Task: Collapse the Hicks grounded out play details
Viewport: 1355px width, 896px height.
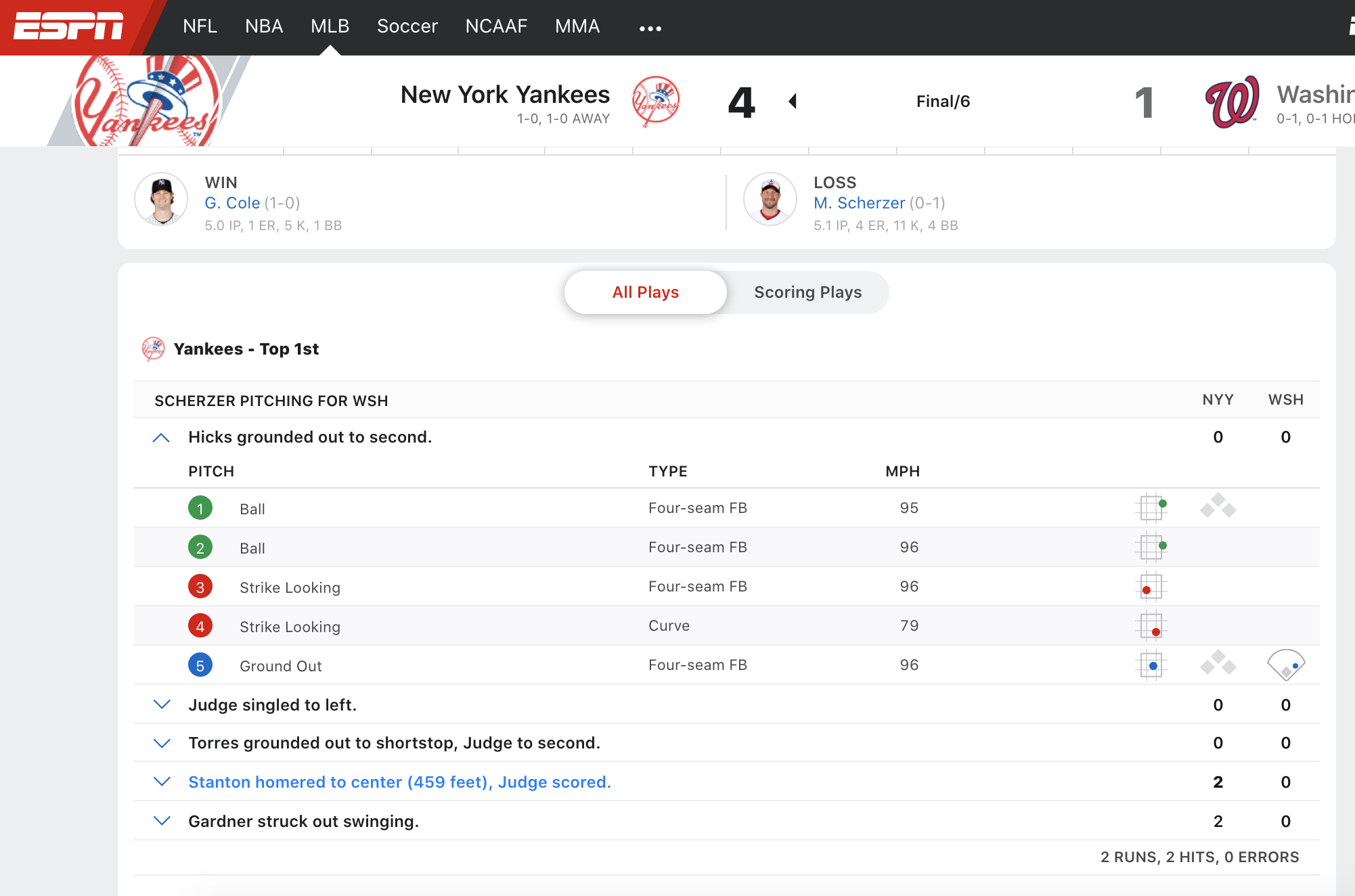Action: [x=162, y=437]
